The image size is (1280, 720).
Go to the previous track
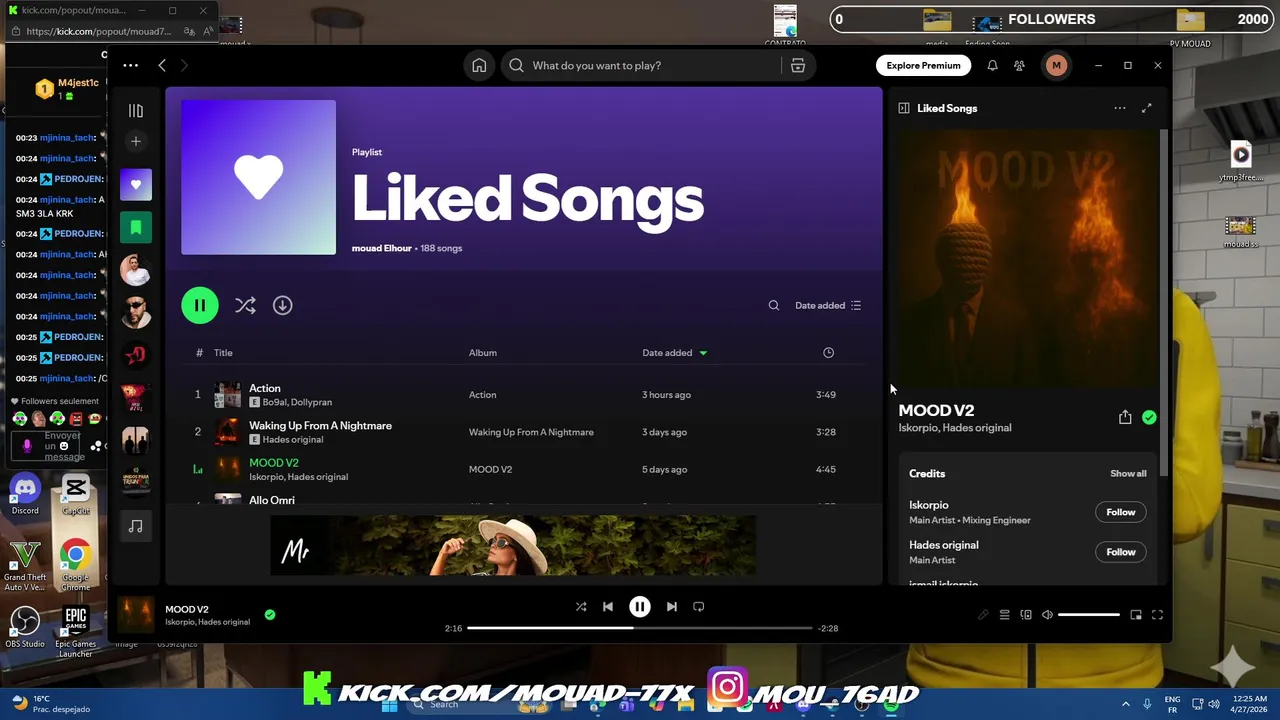608,606
